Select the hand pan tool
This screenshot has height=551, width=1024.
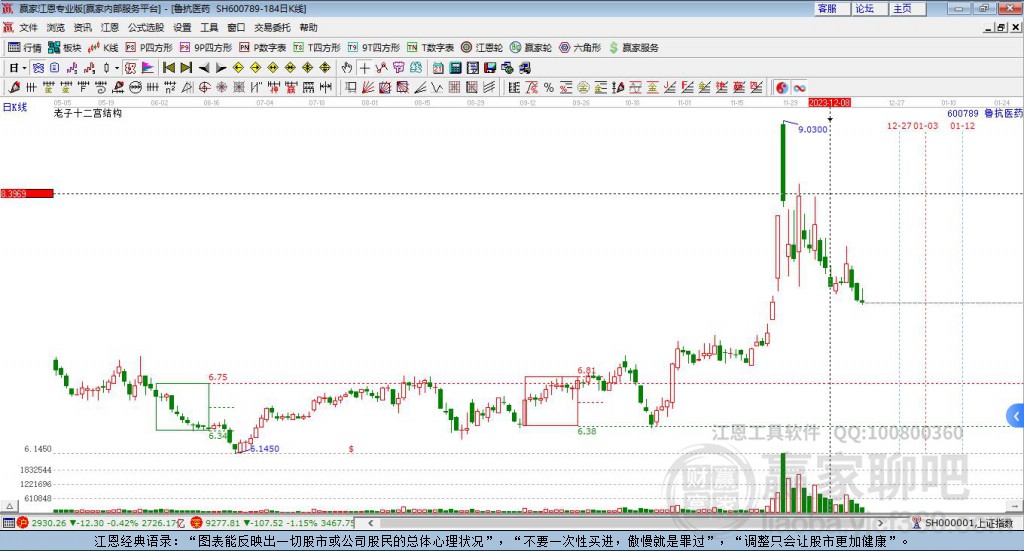click(x=347, y=68)
